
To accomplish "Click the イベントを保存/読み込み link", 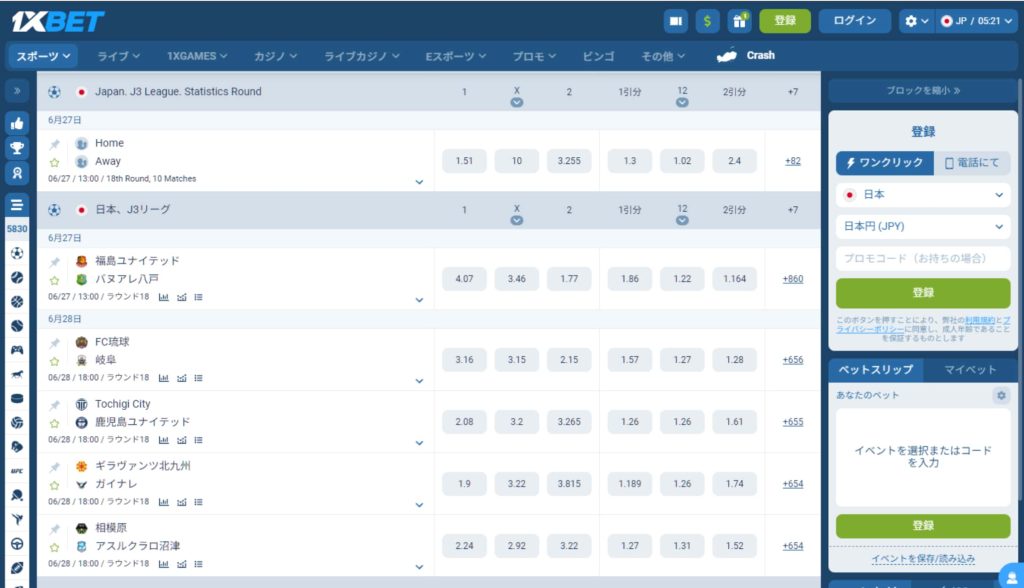I will tap(923, 559).
